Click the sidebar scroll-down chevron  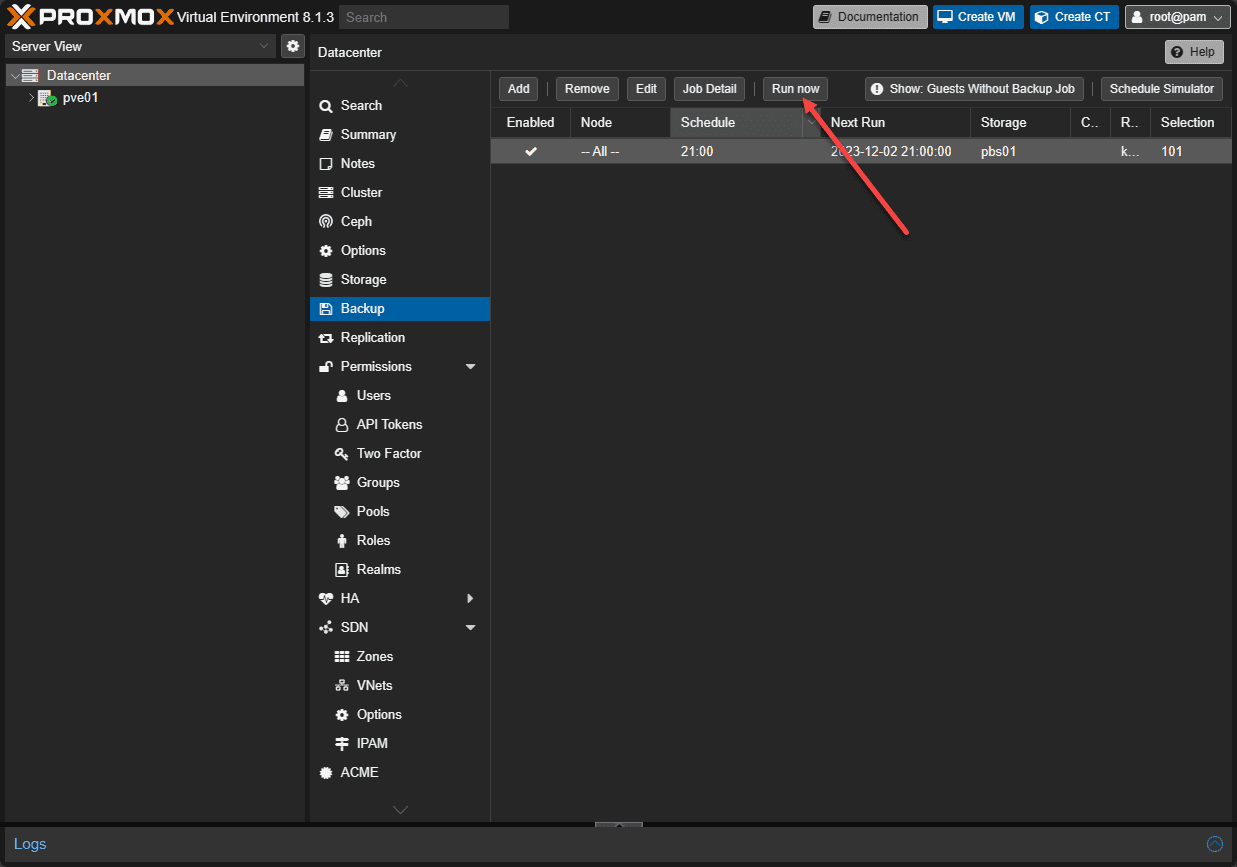click(400, 809)
